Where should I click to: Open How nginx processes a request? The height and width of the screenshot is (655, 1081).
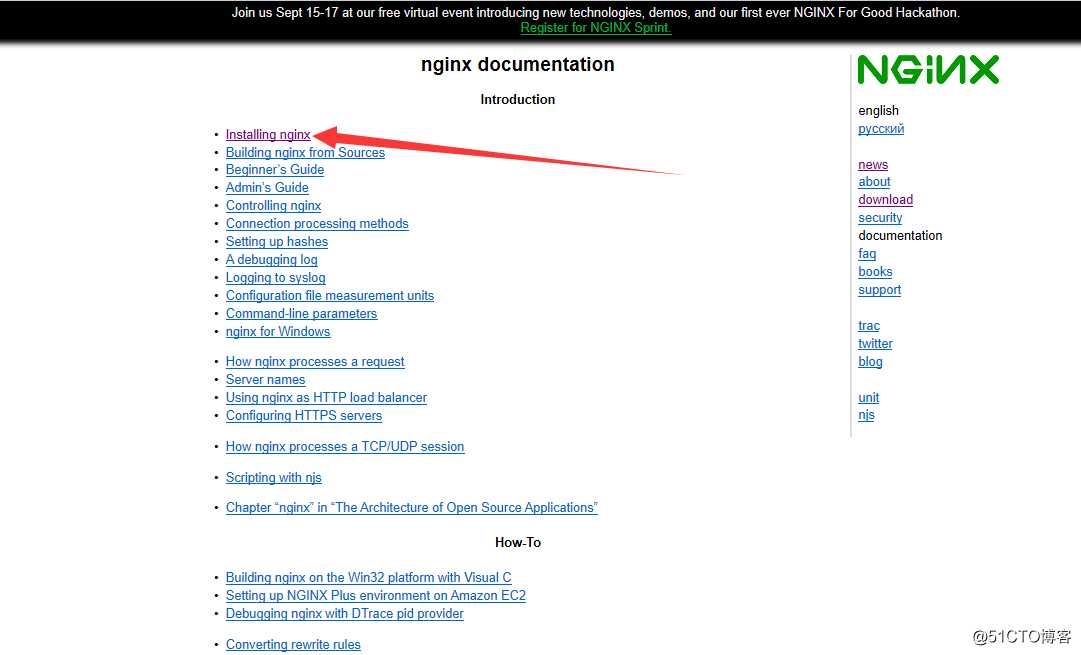click(x=315, y=361)
